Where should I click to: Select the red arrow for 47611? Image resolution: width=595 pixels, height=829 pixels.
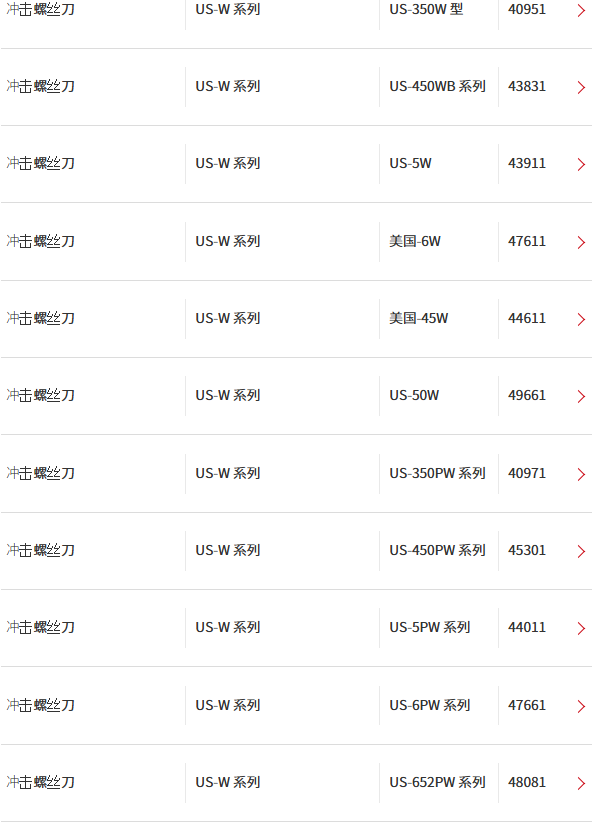click(581, 242)
